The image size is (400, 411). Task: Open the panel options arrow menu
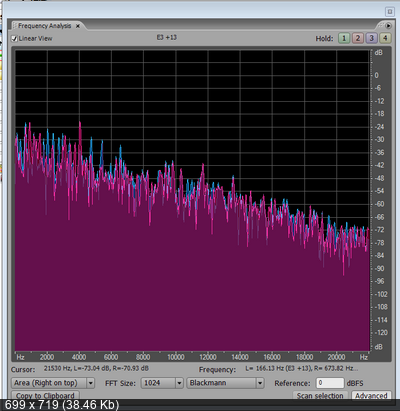(x=388, y=25)
